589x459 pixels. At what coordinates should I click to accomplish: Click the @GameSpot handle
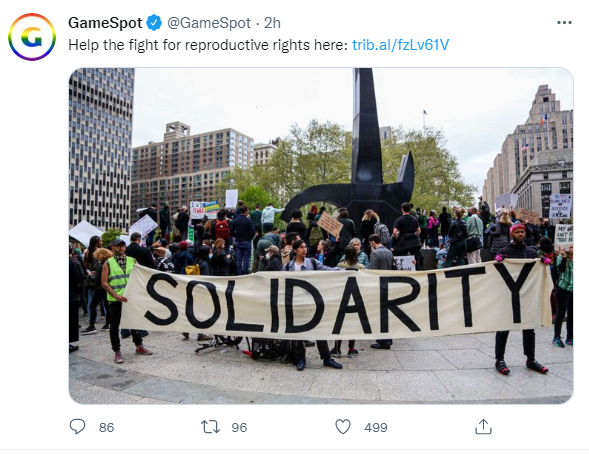point(209,23)
